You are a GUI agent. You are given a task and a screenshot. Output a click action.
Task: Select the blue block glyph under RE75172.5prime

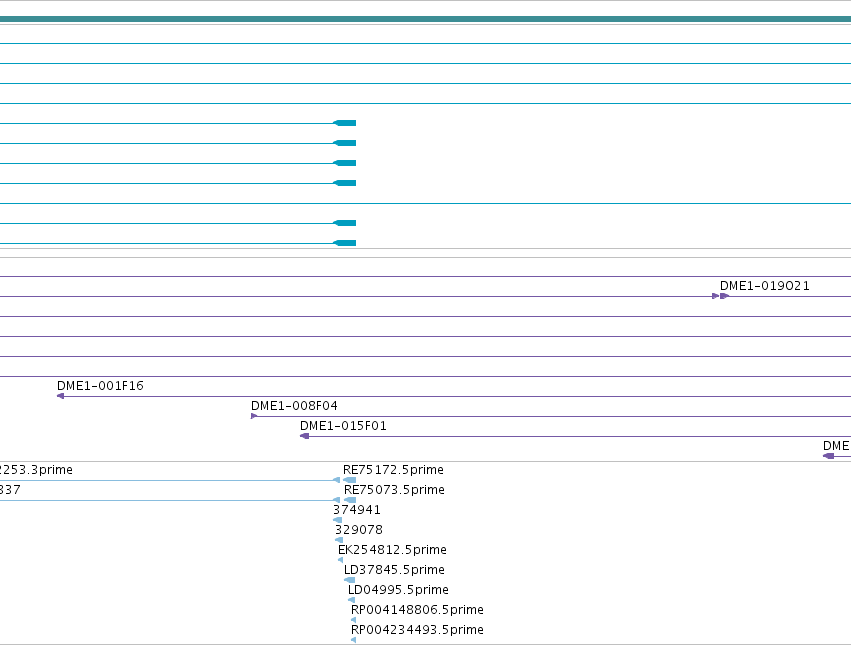[x=350, y=480]
